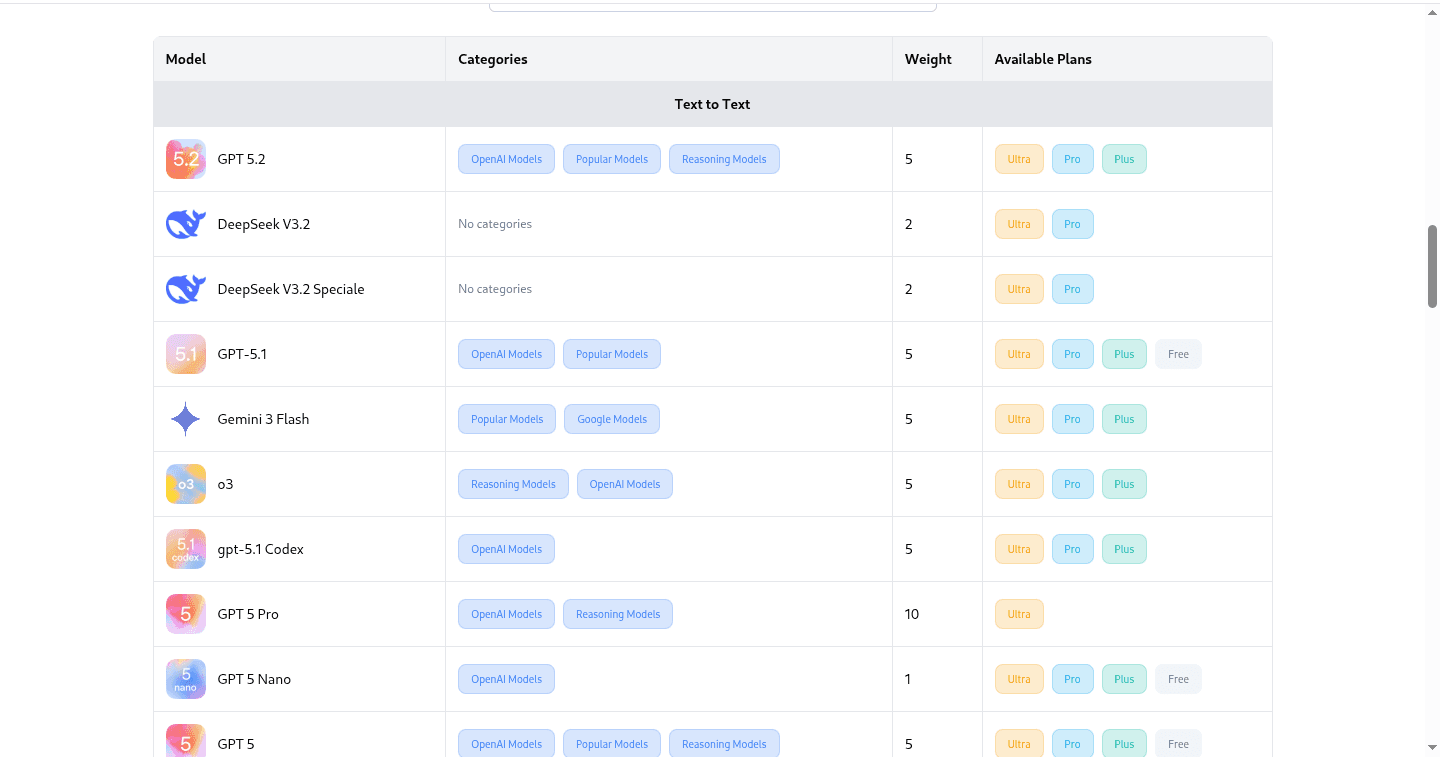This screenshot has width=1440, height=757.
Task: Click the Gemini 3 Flash star icon
Action: [x=186, y=419]
